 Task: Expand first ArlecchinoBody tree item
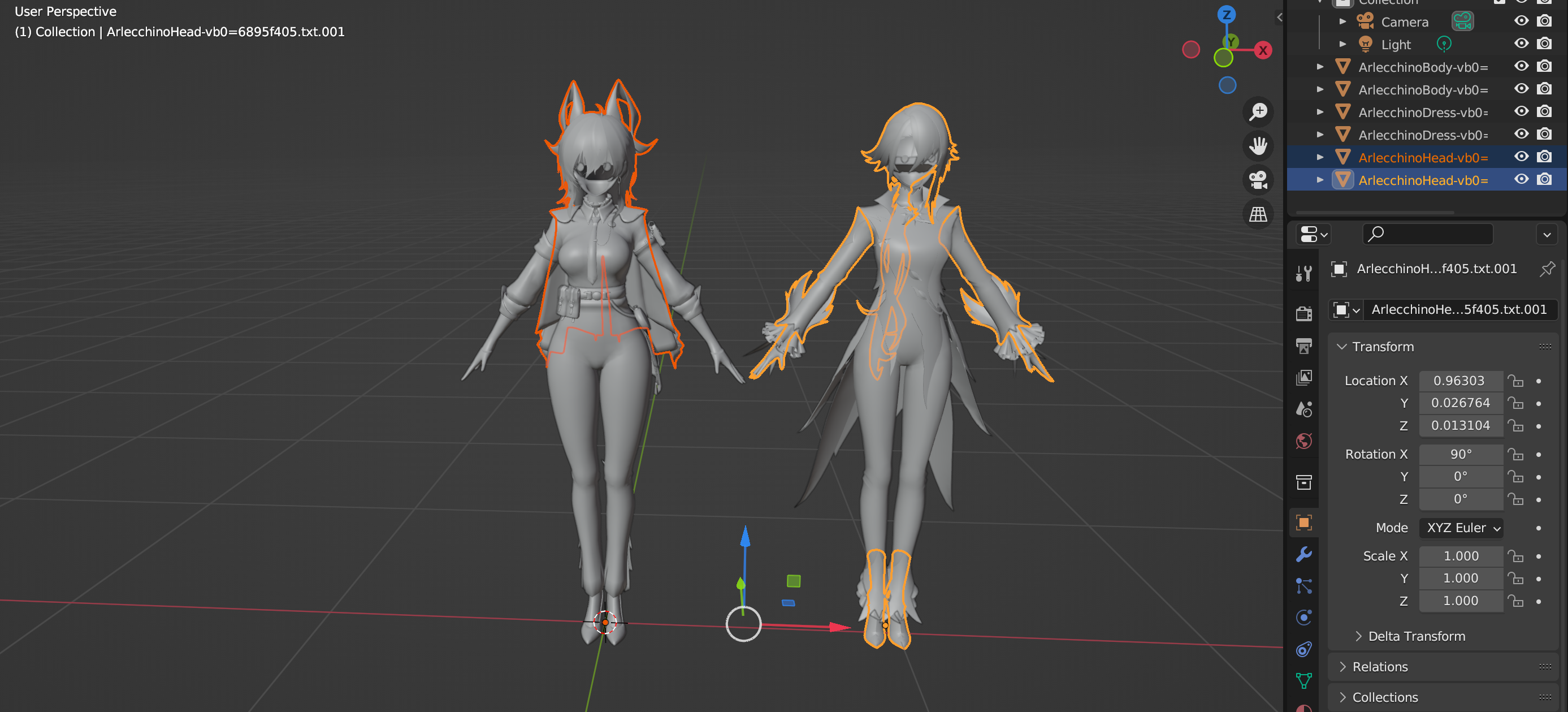(x=1320, y=67)
